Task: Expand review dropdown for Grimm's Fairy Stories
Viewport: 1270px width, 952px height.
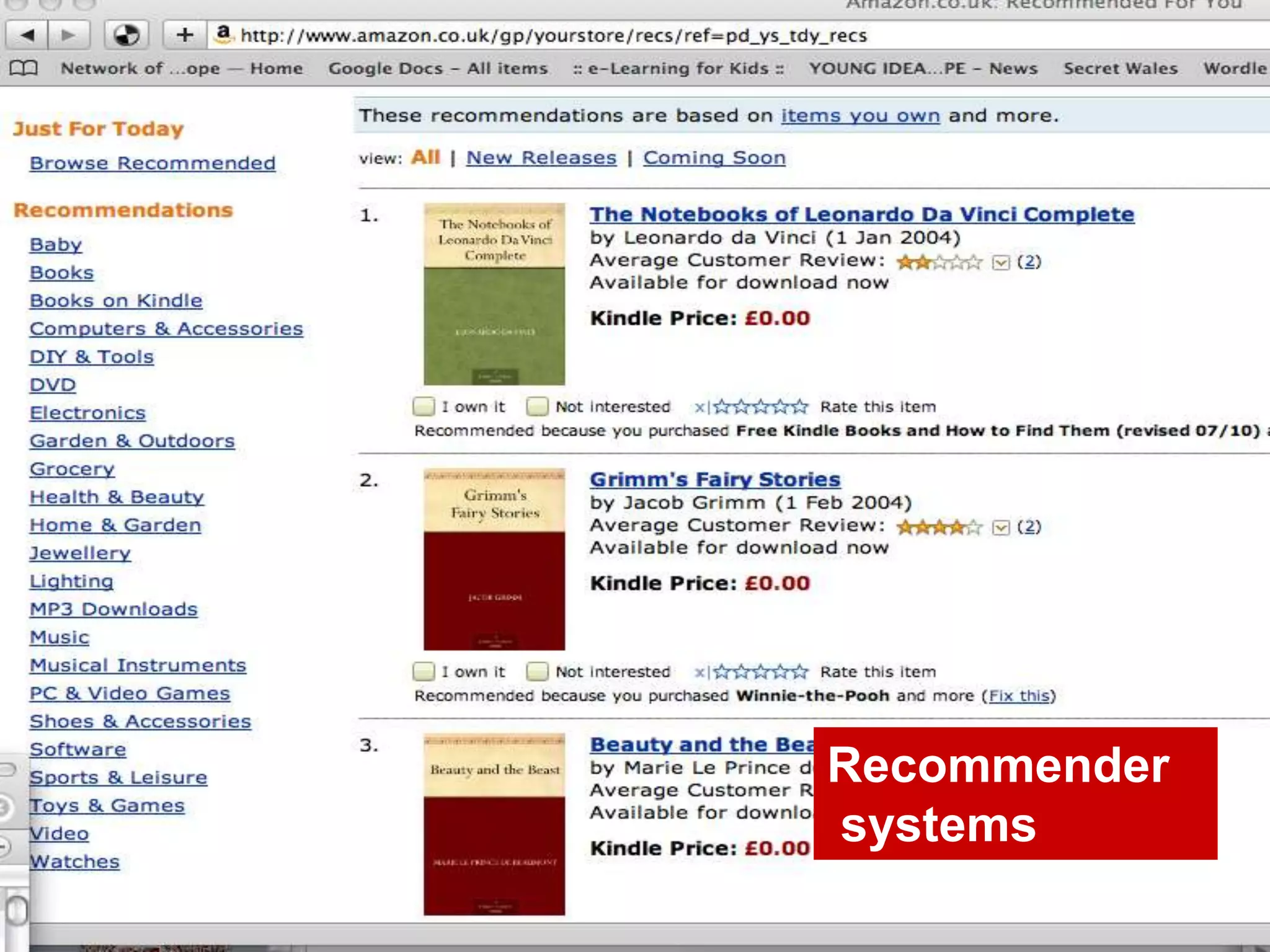Action: point(1001,527)
